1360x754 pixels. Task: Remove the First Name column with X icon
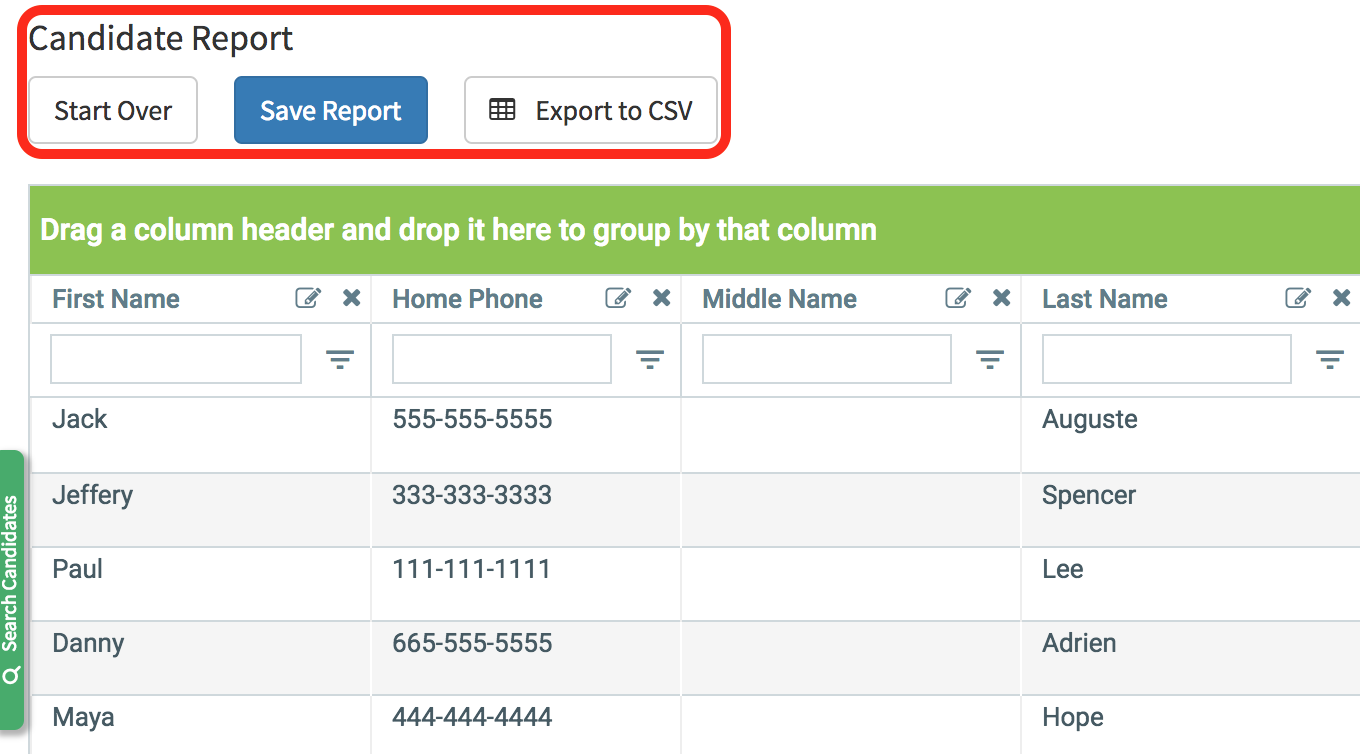coord(351,298)
